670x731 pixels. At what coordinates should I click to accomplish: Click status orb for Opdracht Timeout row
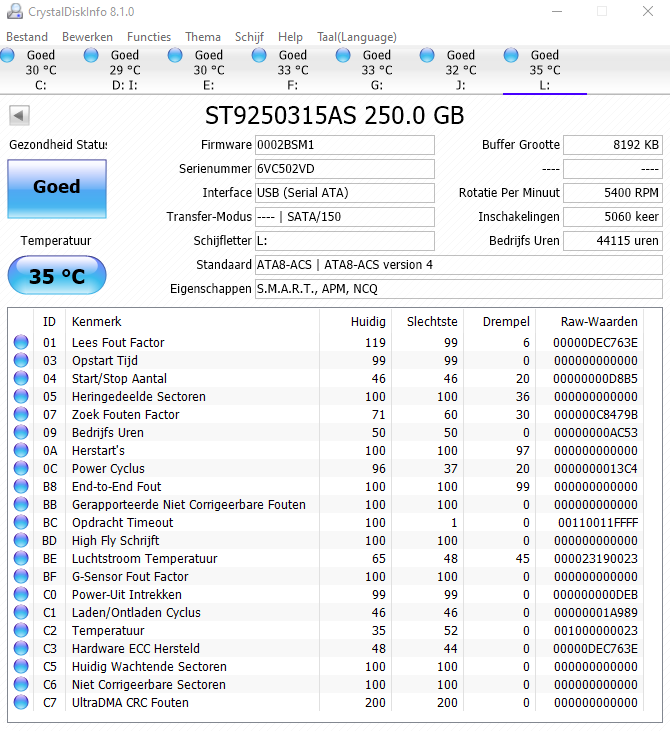[21, 523]
